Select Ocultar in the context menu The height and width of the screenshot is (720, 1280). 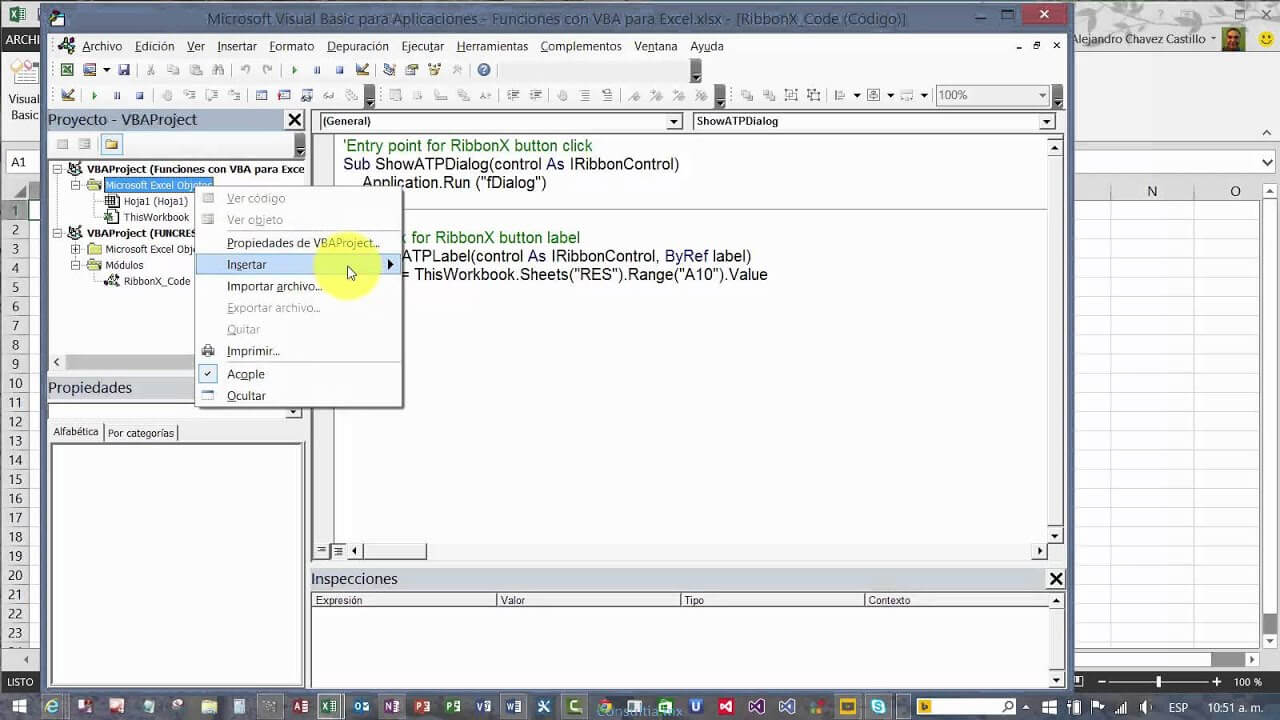point(246,396)
